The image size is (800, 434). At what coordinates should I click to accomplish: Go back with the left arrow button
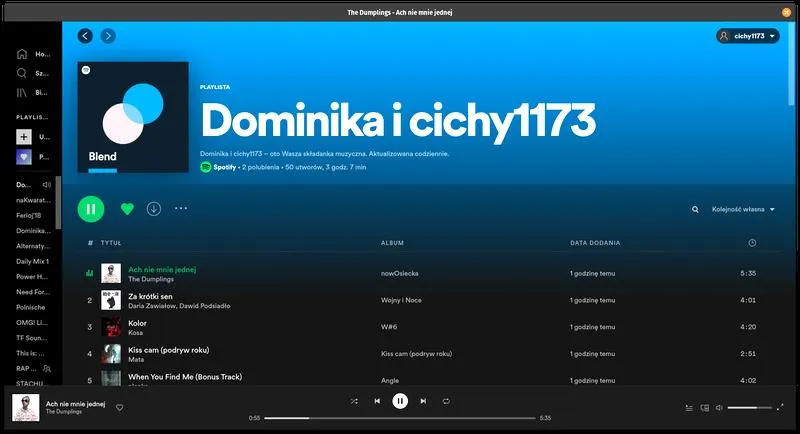85,36
